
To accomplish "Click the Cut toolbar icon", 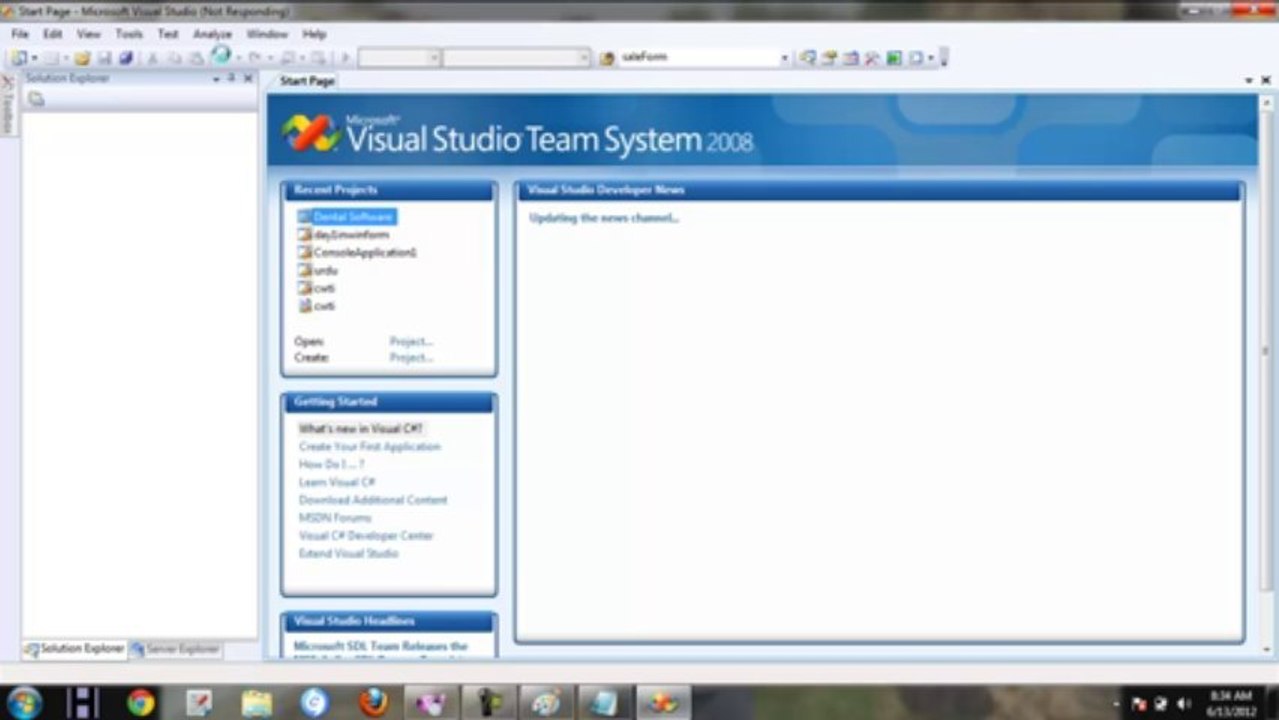I will tap(152, 58).
